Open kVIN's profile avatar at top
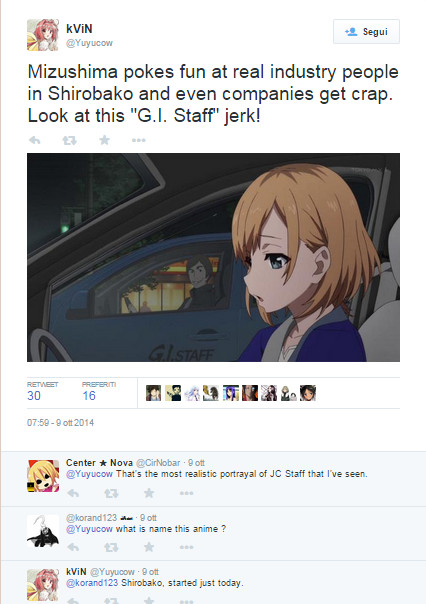The image size is (426, 604). click(43, 35)
